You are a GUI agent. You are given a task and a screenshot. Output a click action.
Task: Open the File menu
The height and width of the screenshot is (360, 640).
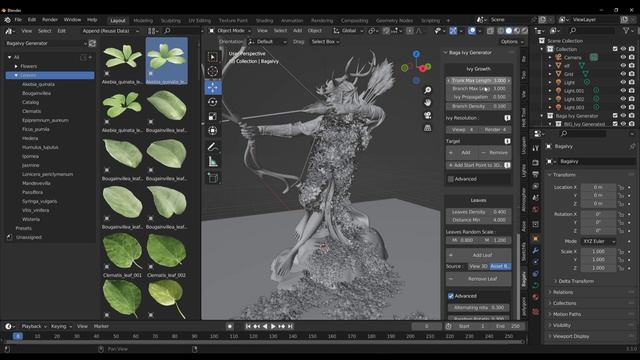pos(18,20)
